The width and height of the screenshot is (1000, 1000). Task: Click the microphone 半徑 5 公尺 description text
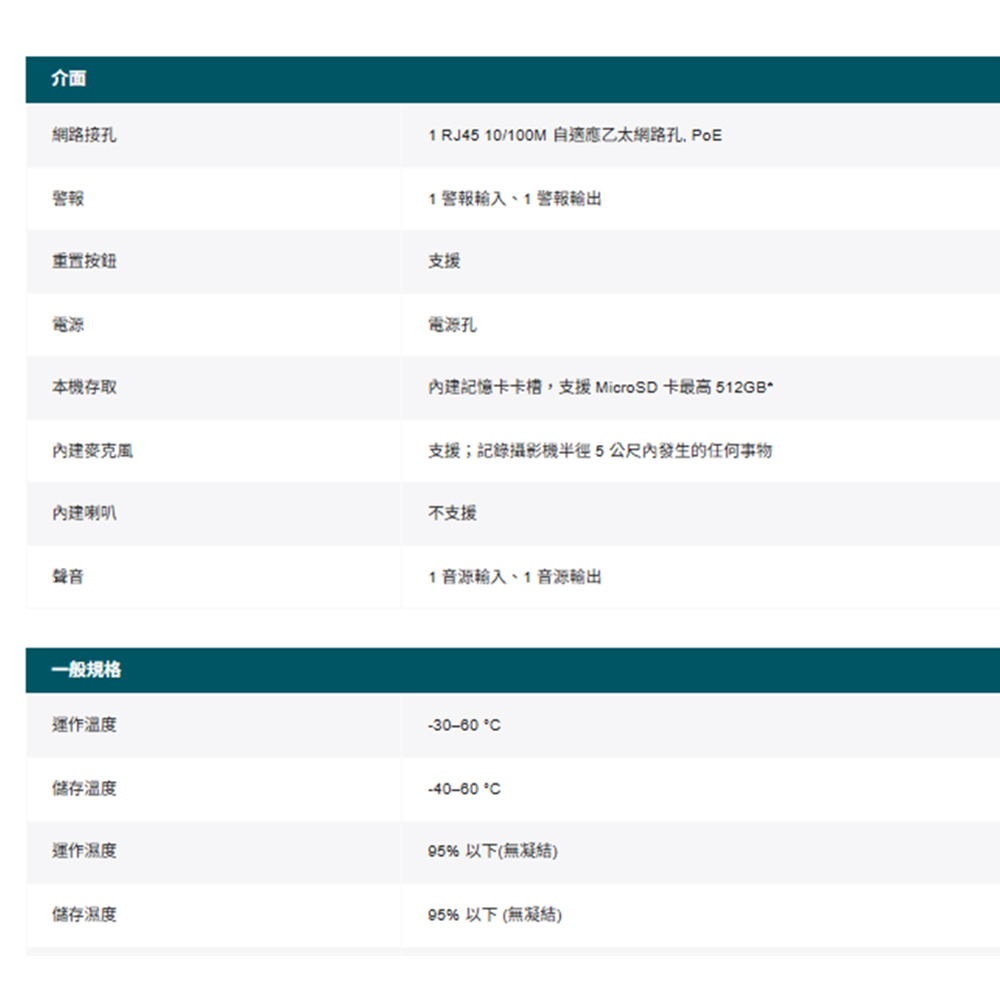coord(600,451)
